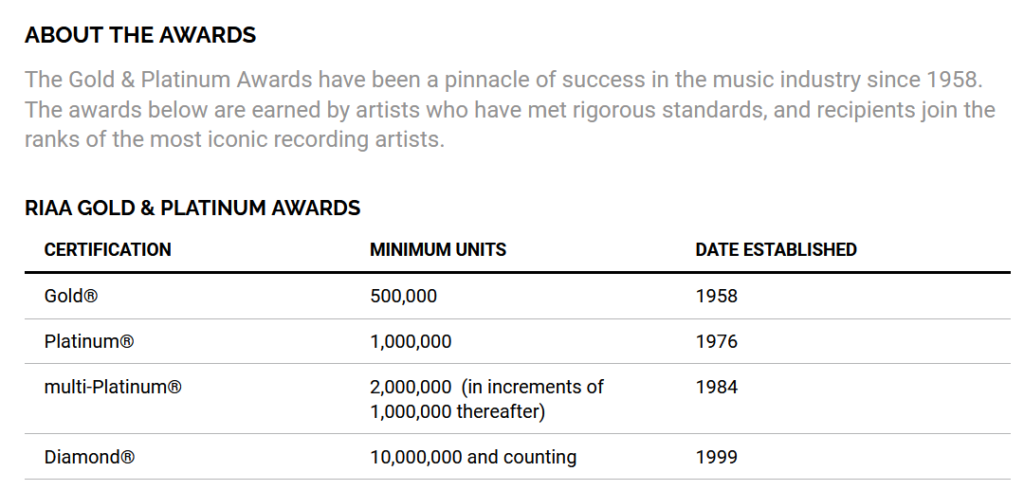Click the 1999 date established value

click(x=716, y=457)
